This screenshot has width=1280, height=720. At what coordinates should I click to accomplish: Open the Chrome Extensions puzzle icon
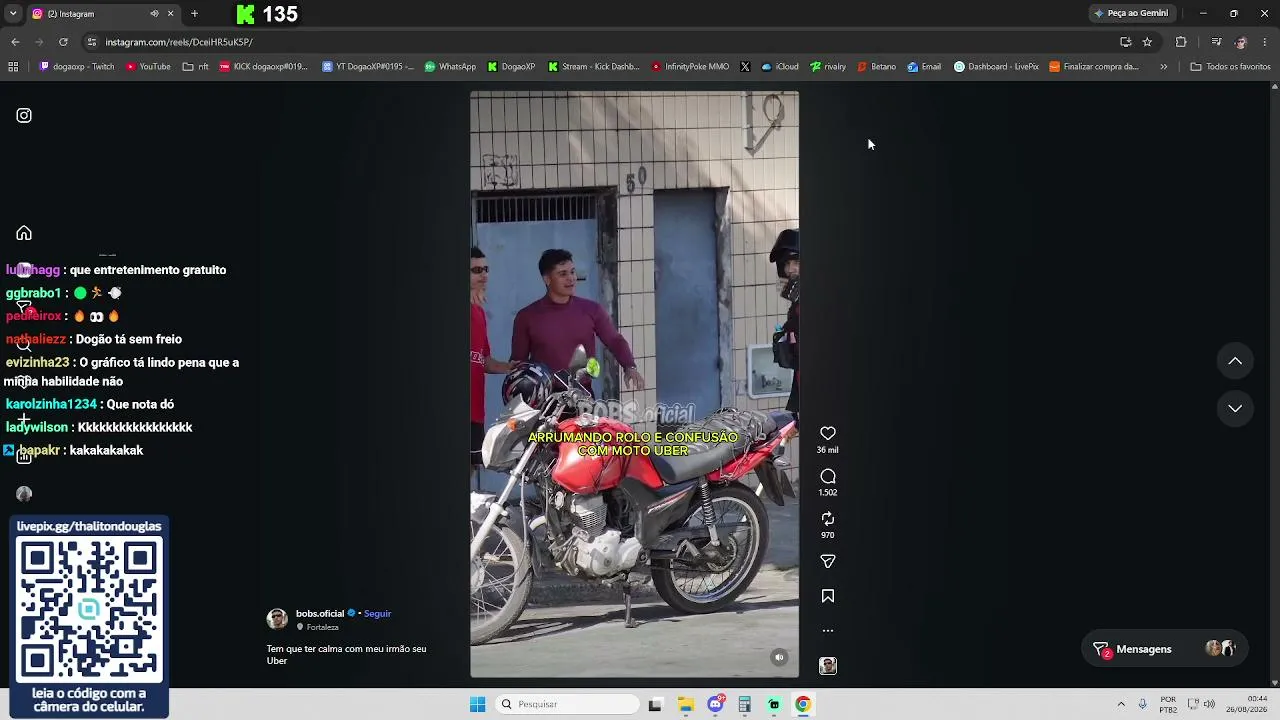pos(1181,42)
